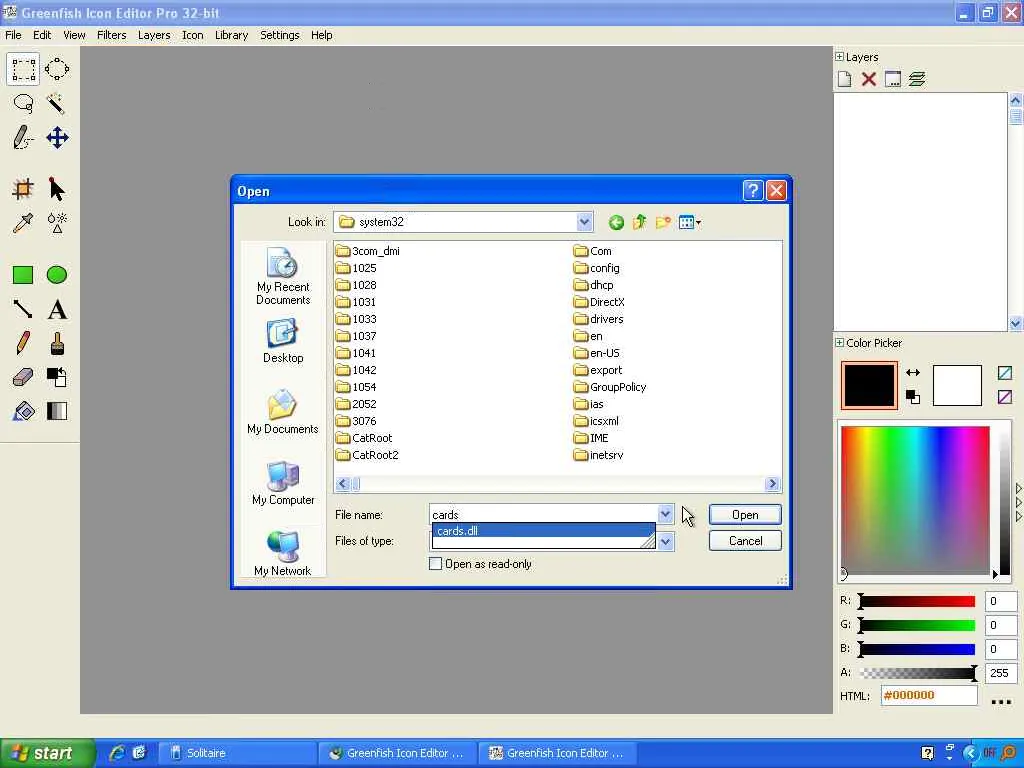Select the green Ellipse shape tool
1024x768 pixels.
pos(57,275)
